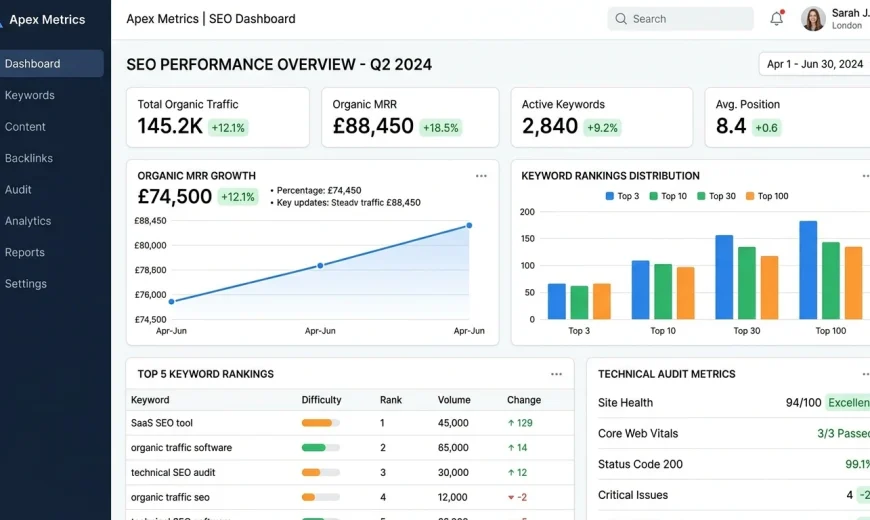870x520 pixels.
Task: Click the tallest blue bar in Top 100 group
Action: (808, 270)
